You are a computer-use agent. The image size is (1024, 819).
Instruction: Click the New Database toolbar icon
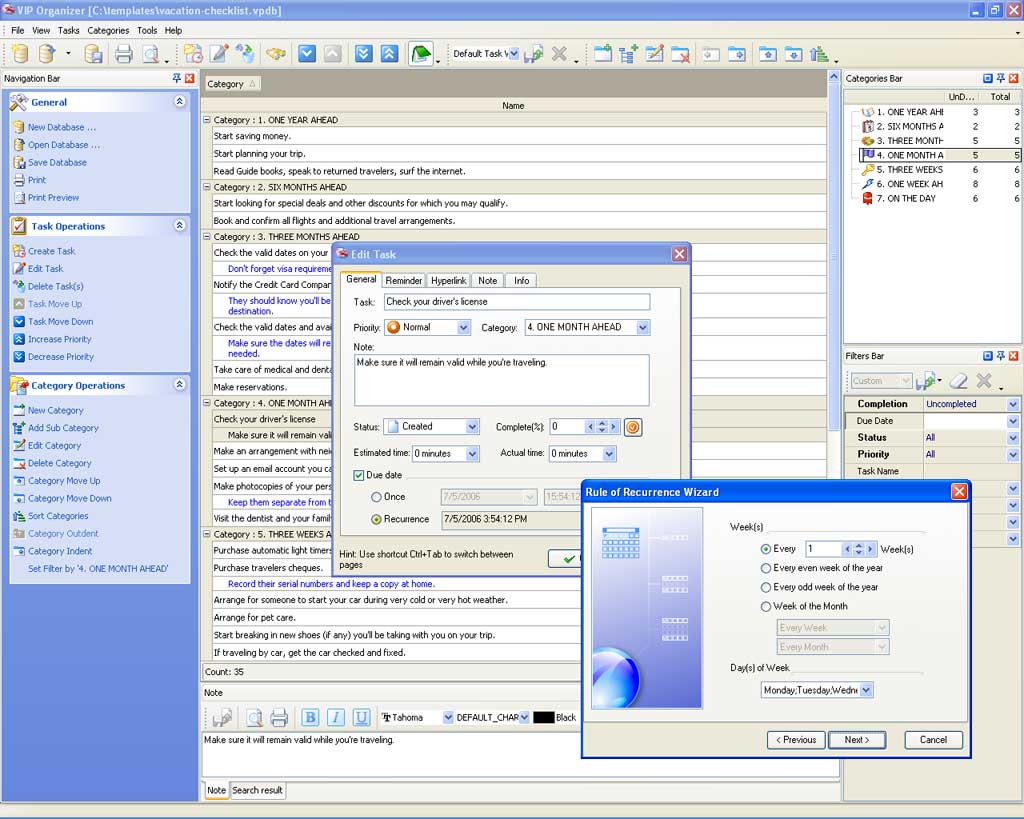click(x=20, y=54)
